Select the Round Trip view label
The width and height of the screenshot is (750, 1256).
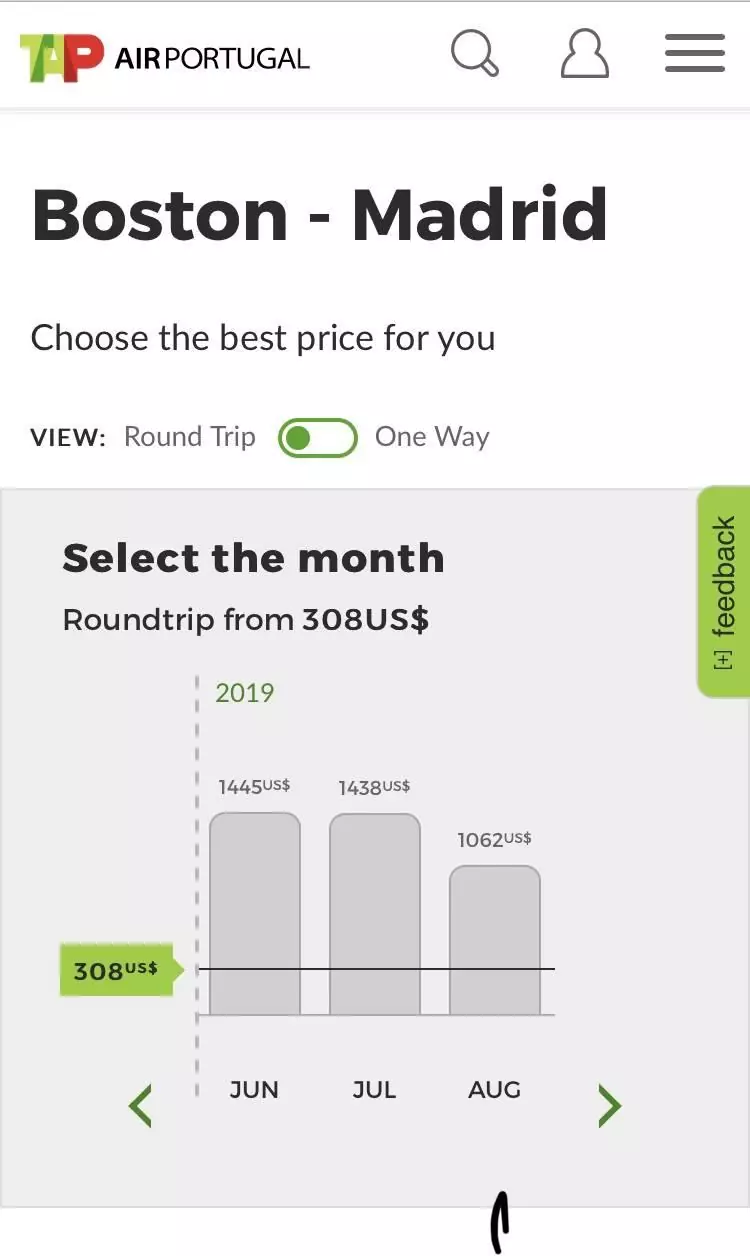tap(190, 437)
